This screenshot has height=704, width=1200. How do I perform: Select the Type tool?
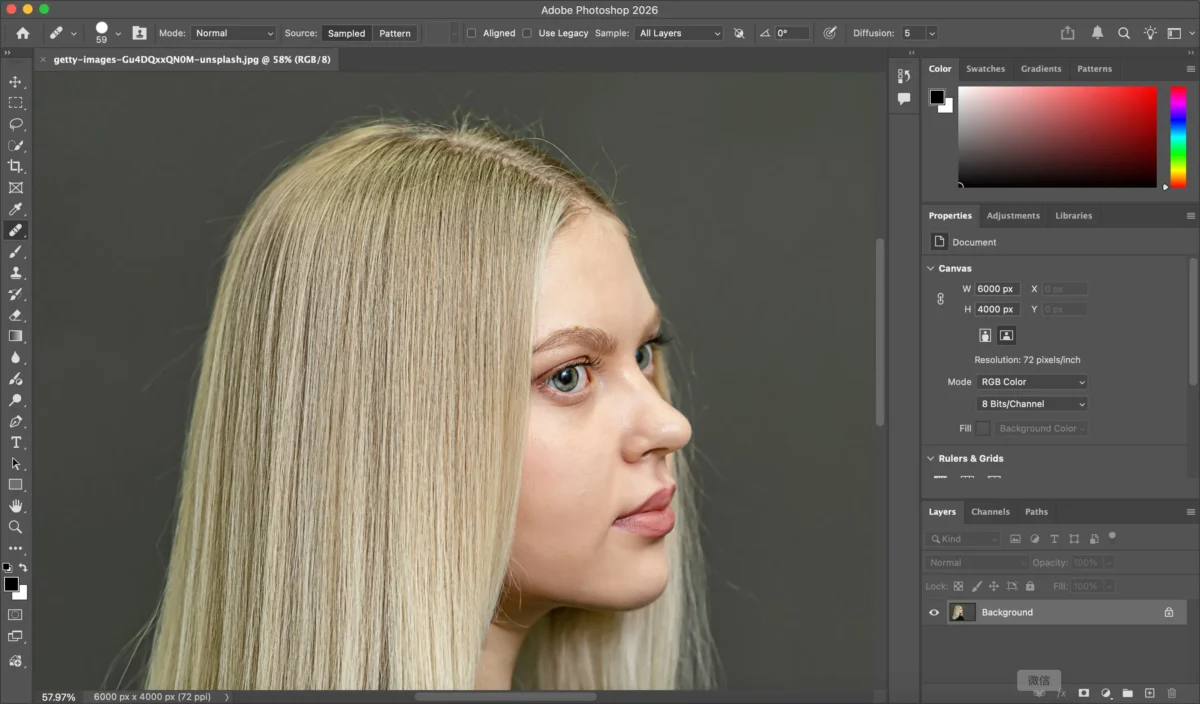click(16, 442)
